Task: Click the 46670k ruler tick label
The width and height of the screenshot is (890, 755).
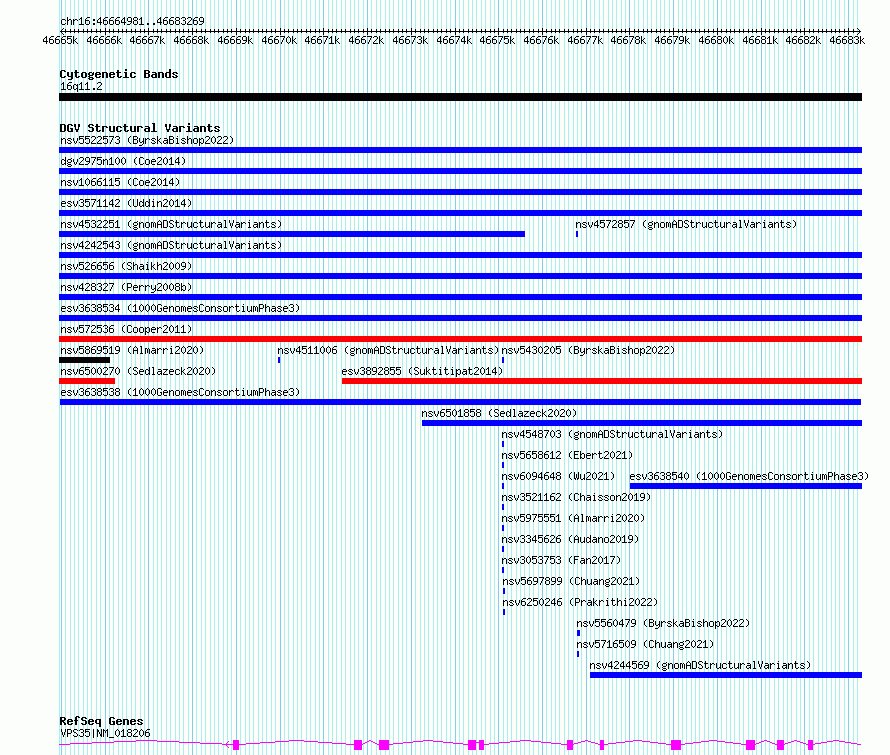Action: click(x=279, y=40)
